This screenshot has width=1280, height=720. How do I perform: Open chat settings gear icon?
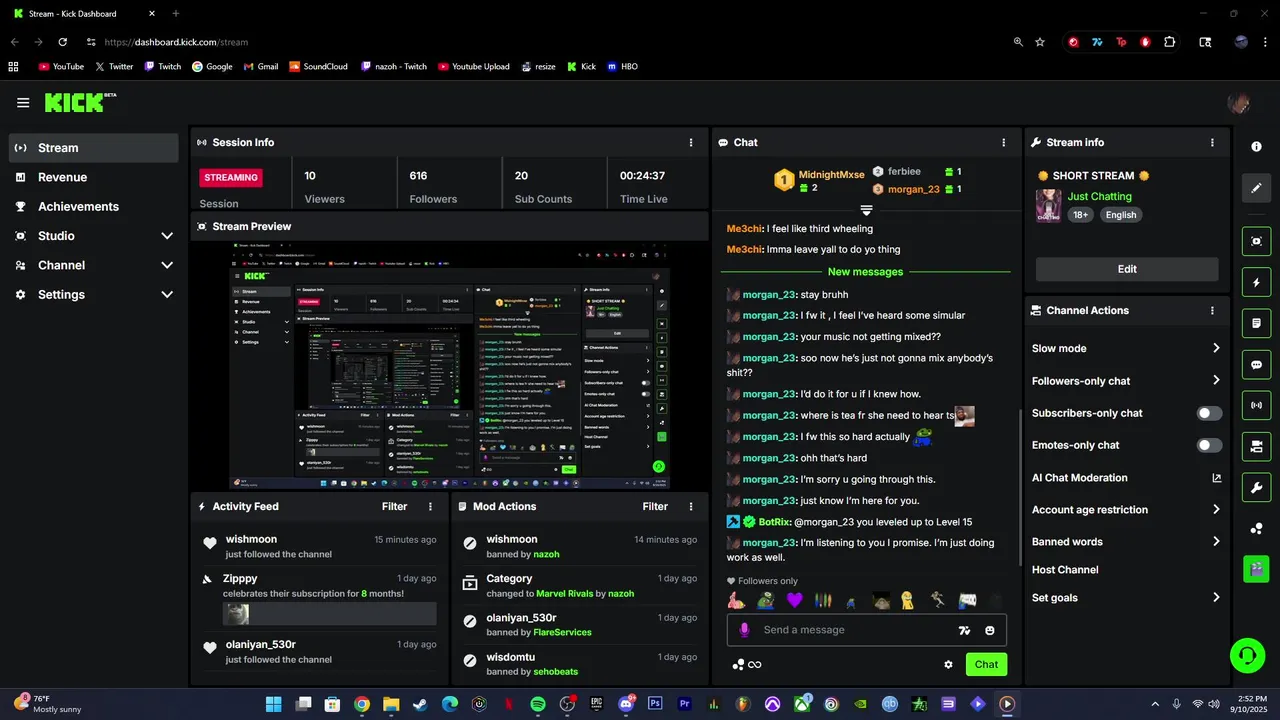[948, 664]
